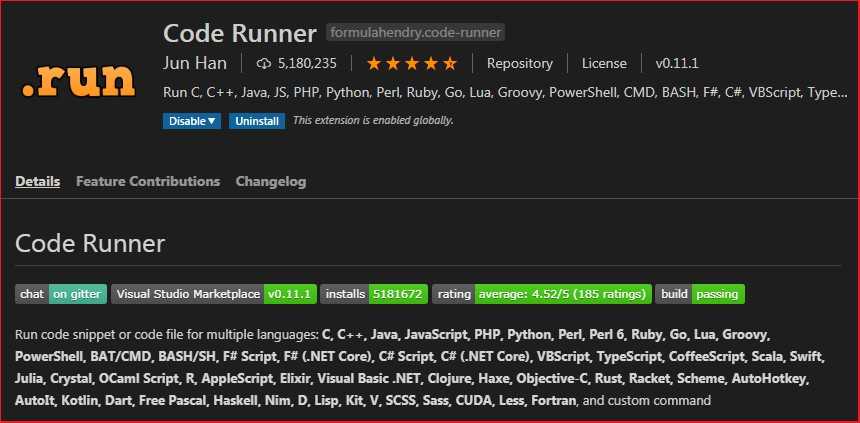This screenshot has height=423, width=860.
Task: Click the Code Runner extension title
Action: coord(240,33)
